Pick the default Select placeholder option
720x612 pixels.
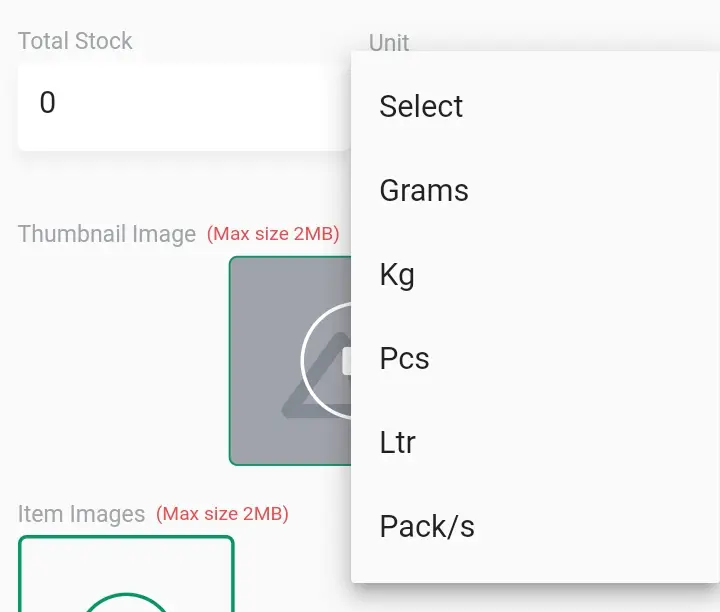pos(535,106)
